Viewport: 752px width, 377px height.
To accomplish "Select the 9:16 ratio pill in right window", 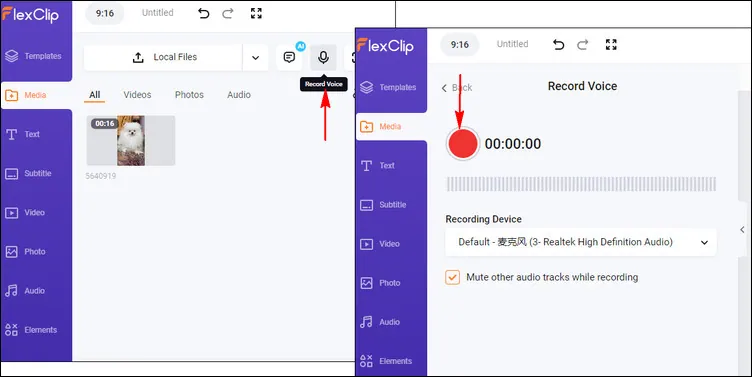I will pos(459,45).
